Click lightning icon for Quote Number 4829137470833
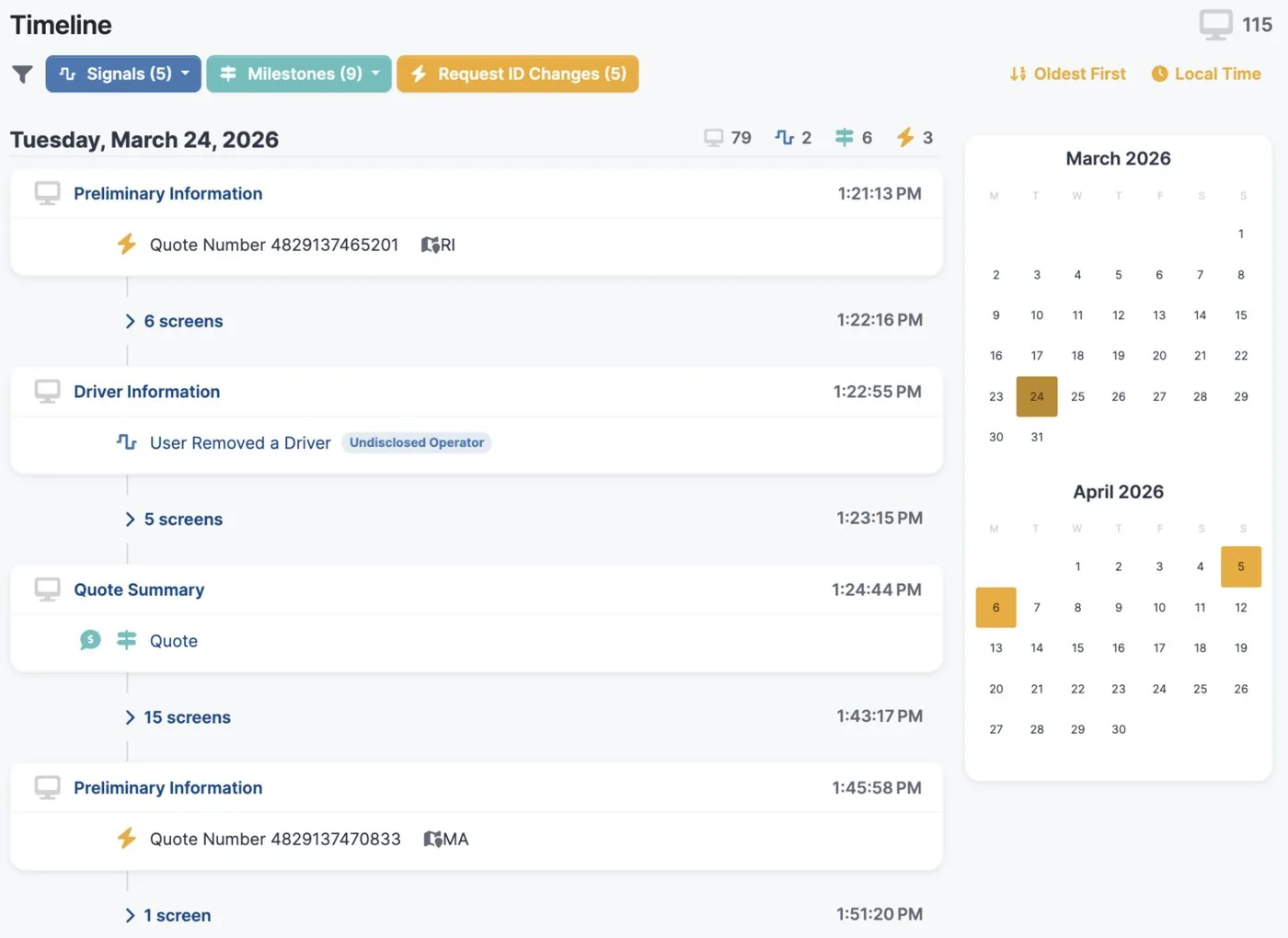The height and width of the screenshot is (938, 1288). pyautogui.click(x=127, y=839)
